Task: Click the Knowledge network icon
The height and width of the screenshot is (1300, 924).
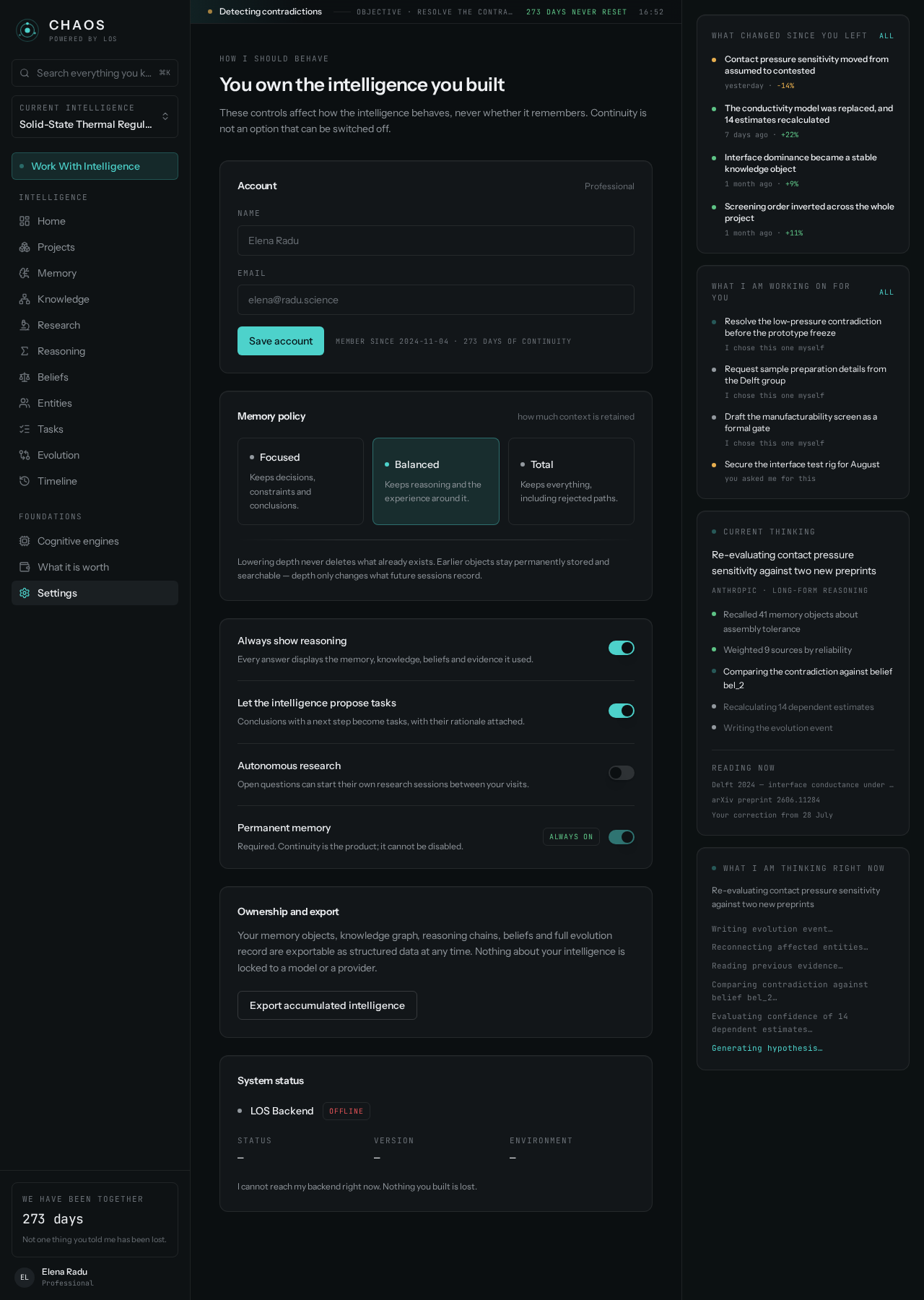Action: click(x=25, y=299)
